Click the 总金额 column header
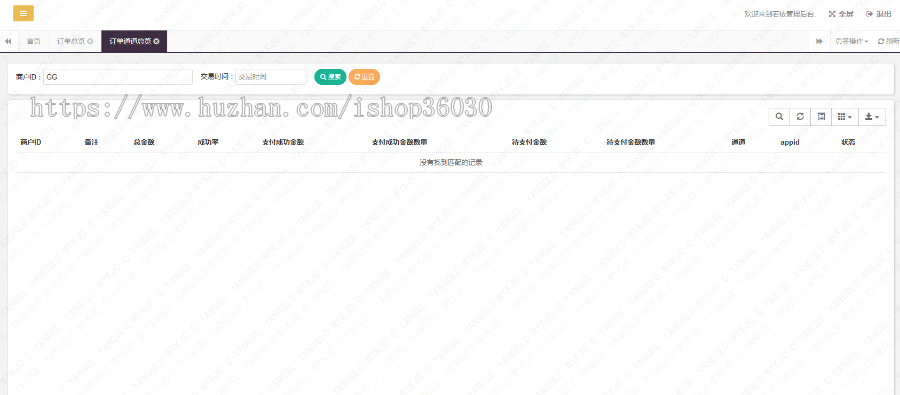The width and height of the screenshot is (900, 395). point(144,142)
